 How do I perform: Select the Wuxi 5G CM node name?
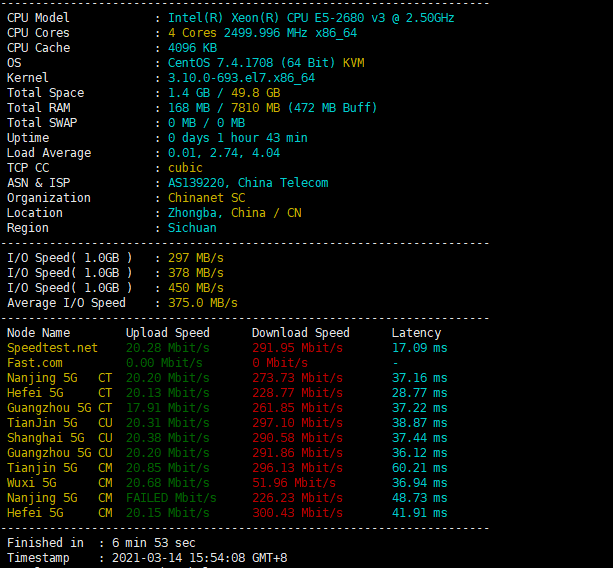point(59,483)
